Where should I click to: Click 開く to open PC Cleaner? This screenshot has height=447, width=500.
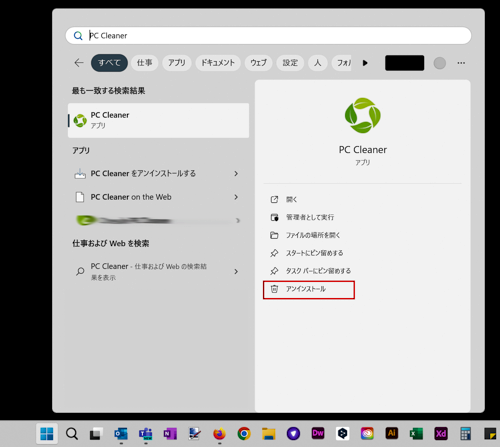pyautogui.click(x=291, y=199)
